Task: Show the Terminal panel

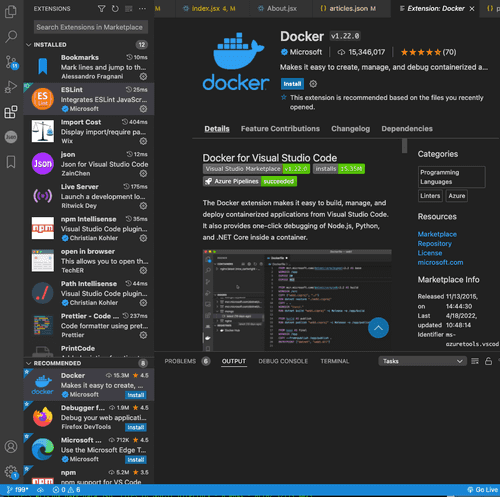Action: tap(335, 361)
